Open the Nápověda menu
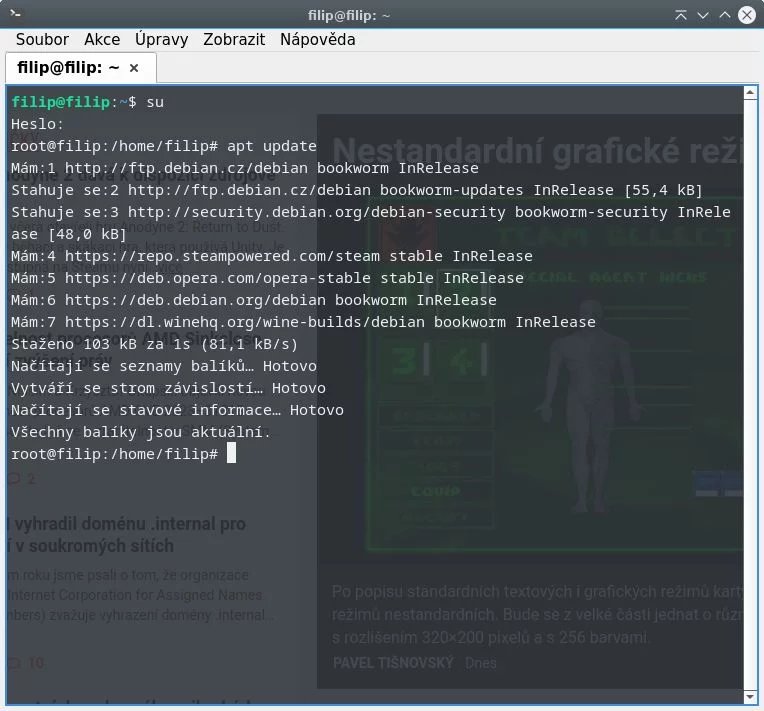The width and height of the screenshot is (764, 711). tap(317, 39)
